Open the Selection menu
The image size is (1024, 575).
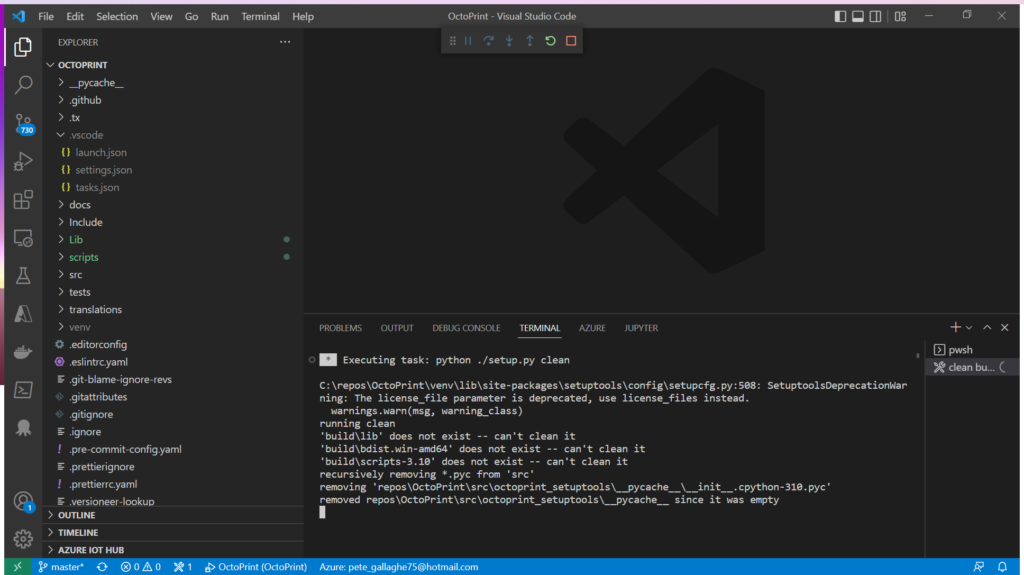(117, 16)
